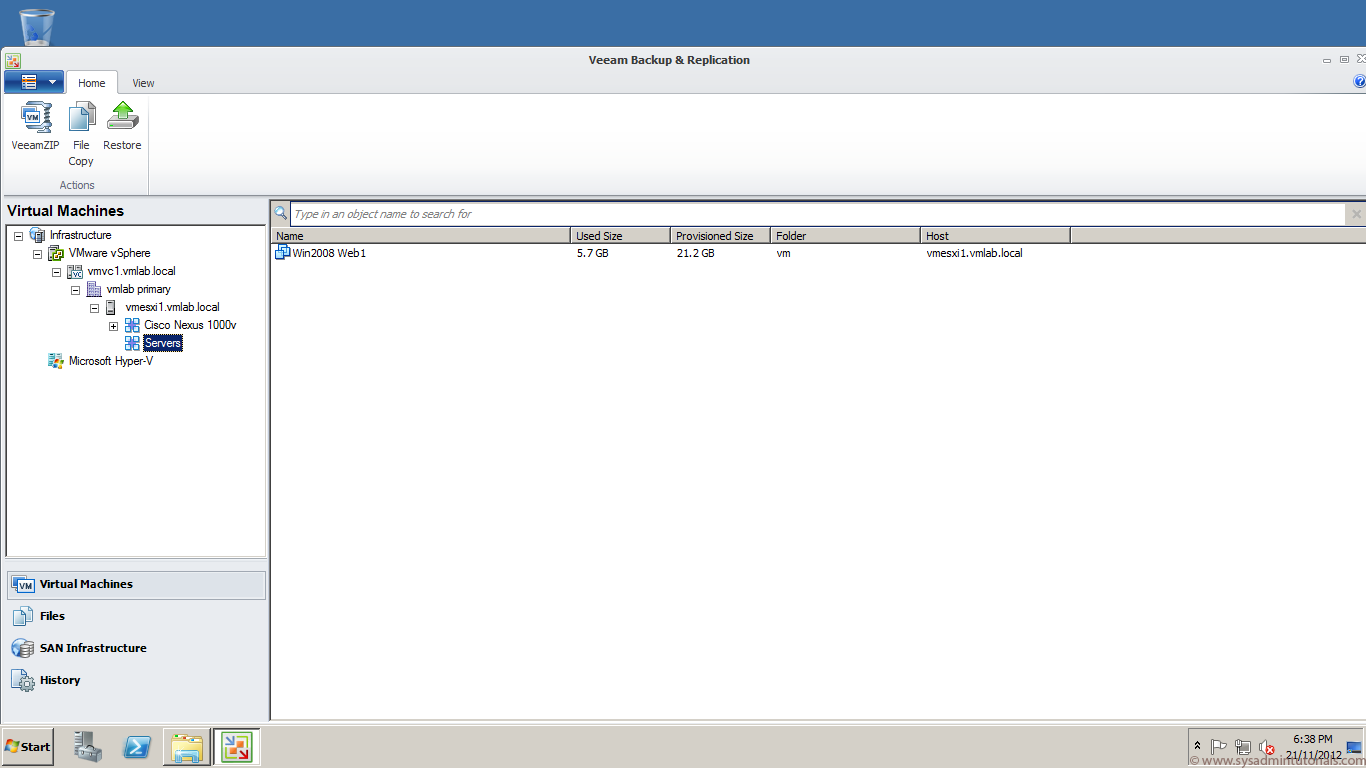Open the blue application menu dropdown
Image resolution: width=1366 pixels, height=768 pixels.
tap(34, 82)
